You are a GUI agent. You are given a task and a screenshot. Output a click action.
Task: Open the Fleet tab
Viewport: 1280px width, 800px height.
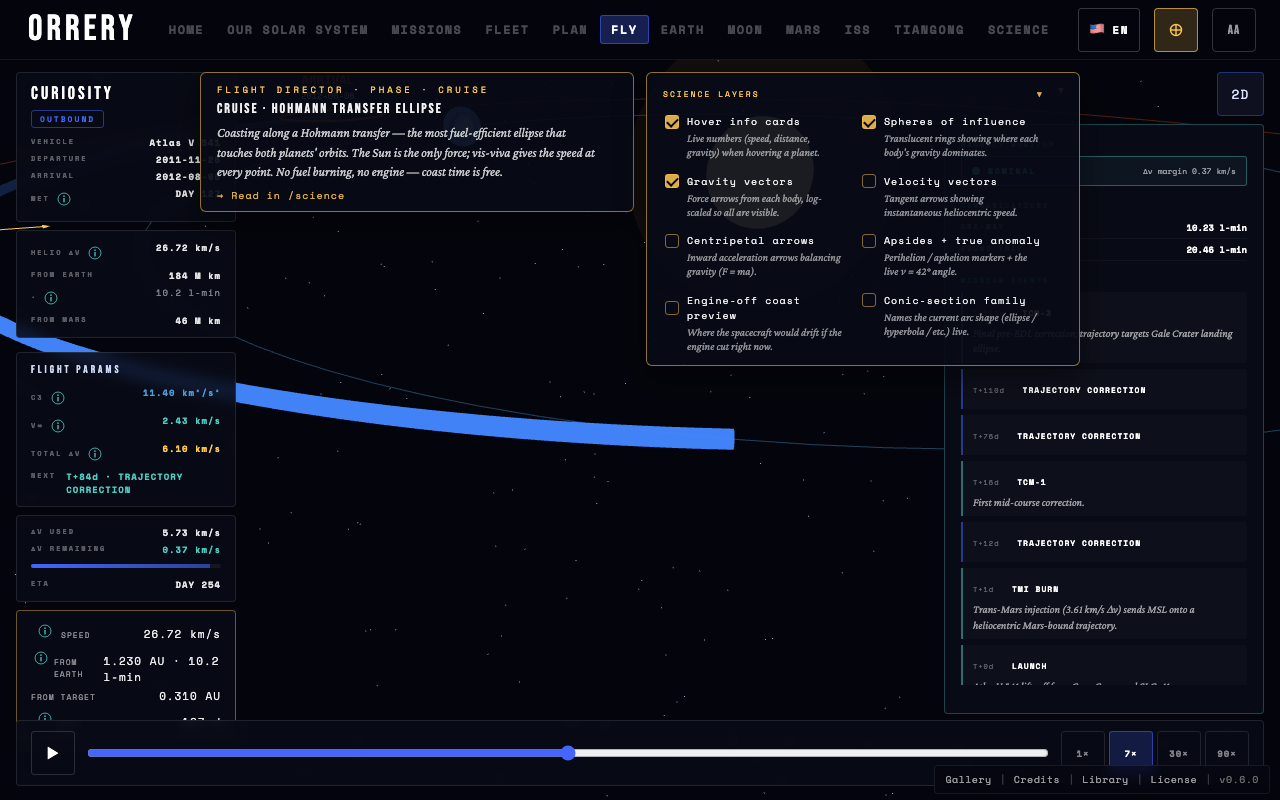(x=508, y=30)
